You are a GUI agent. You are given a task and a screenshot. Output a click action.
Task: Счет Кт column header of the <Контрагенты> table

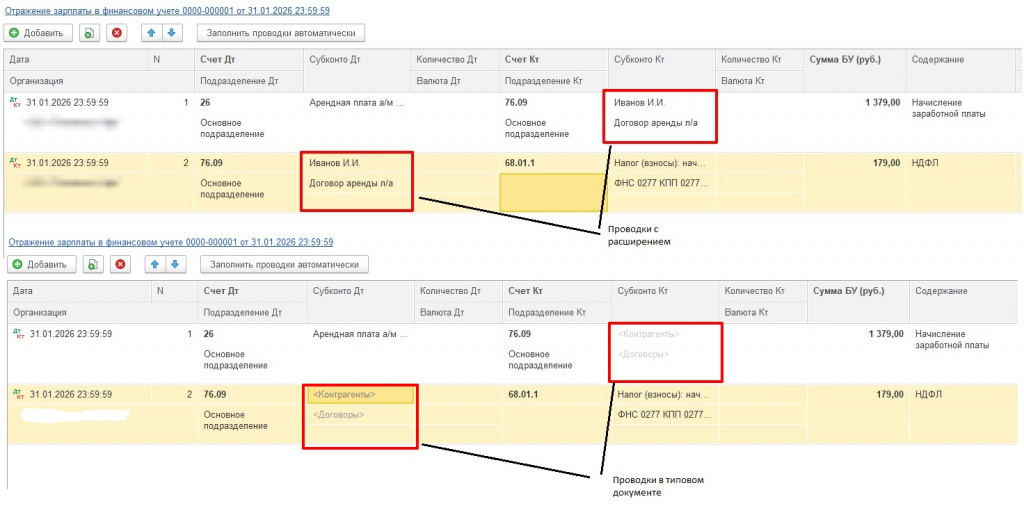(x=525, y=291)
